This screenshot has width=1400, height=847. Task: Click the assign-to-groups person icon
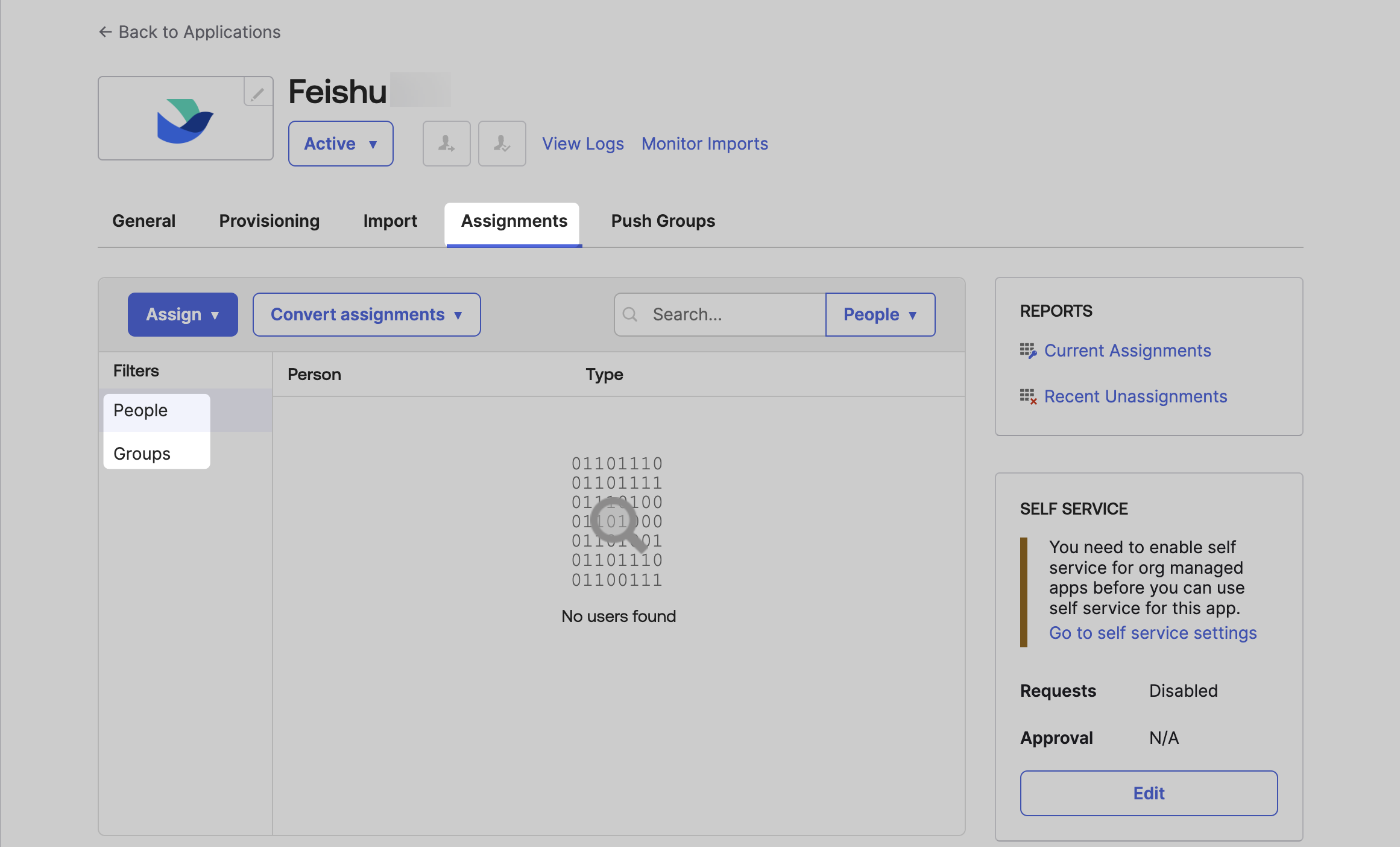502,143
